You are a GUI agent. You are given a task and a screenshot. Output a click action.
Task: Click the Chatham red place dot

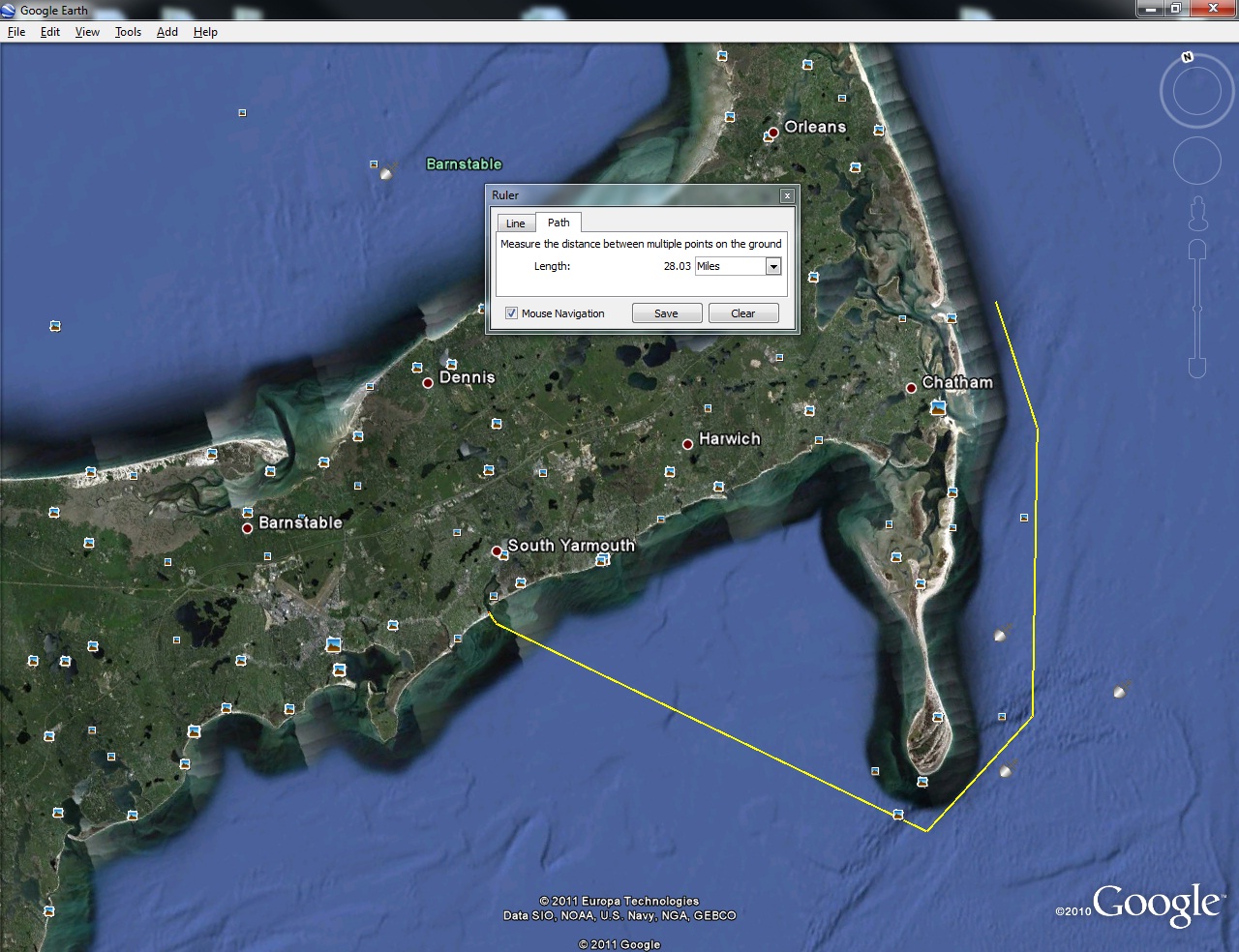click(x=911, y=388)
